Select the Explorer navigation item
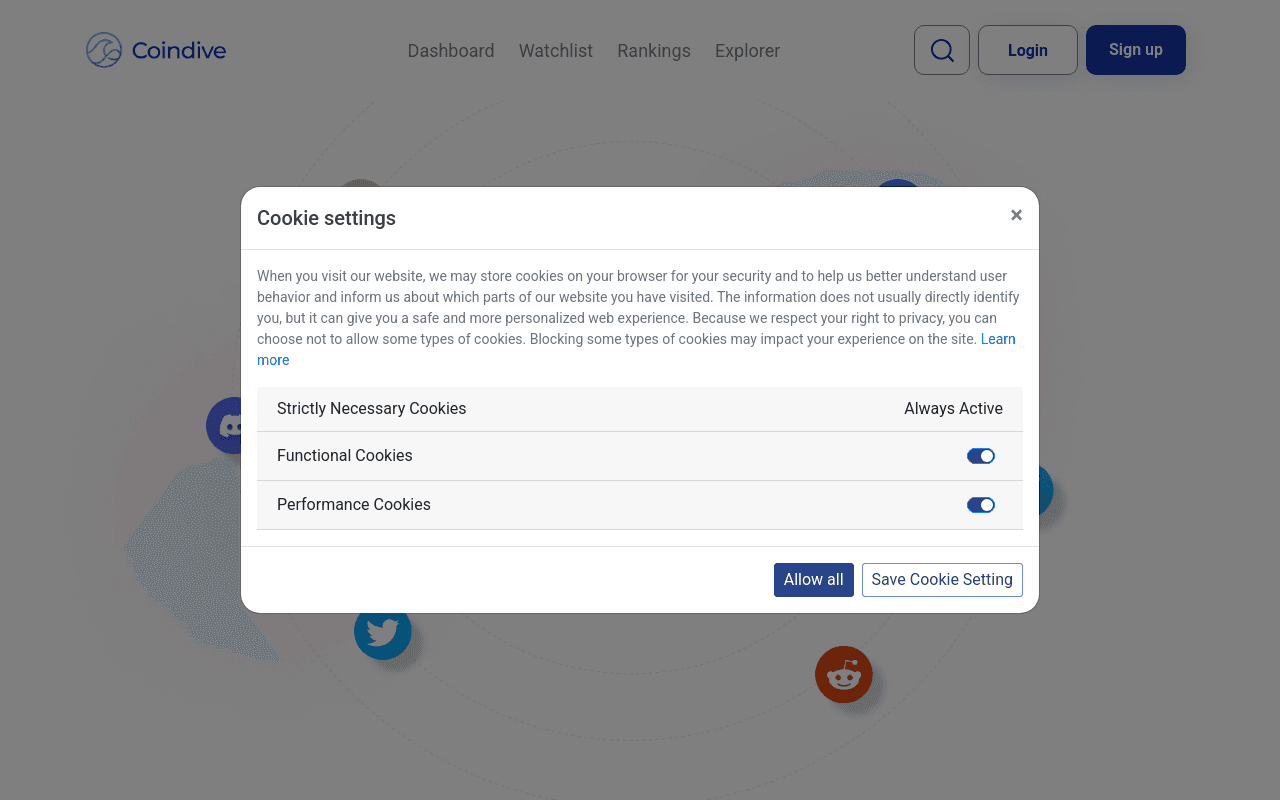 pos(747,51)
